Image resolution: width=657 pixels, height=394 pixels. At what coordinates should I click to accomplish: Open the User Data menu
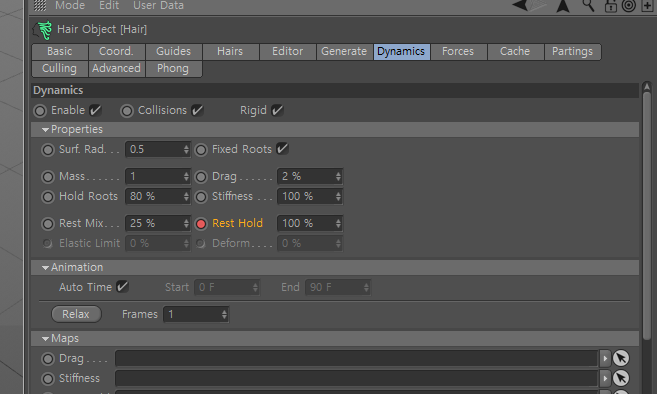pos(158,5)
